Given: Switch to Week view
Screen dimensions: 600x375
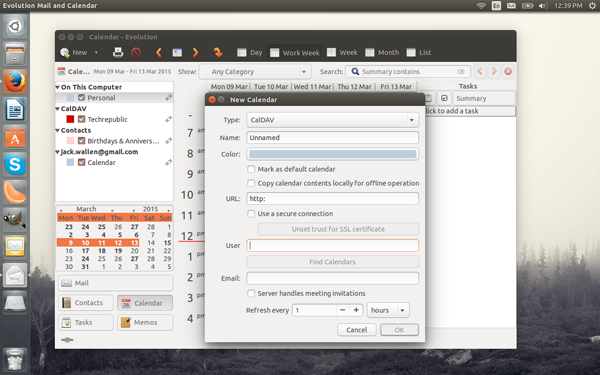Looking at the screenshot, I should click(342, 52).
